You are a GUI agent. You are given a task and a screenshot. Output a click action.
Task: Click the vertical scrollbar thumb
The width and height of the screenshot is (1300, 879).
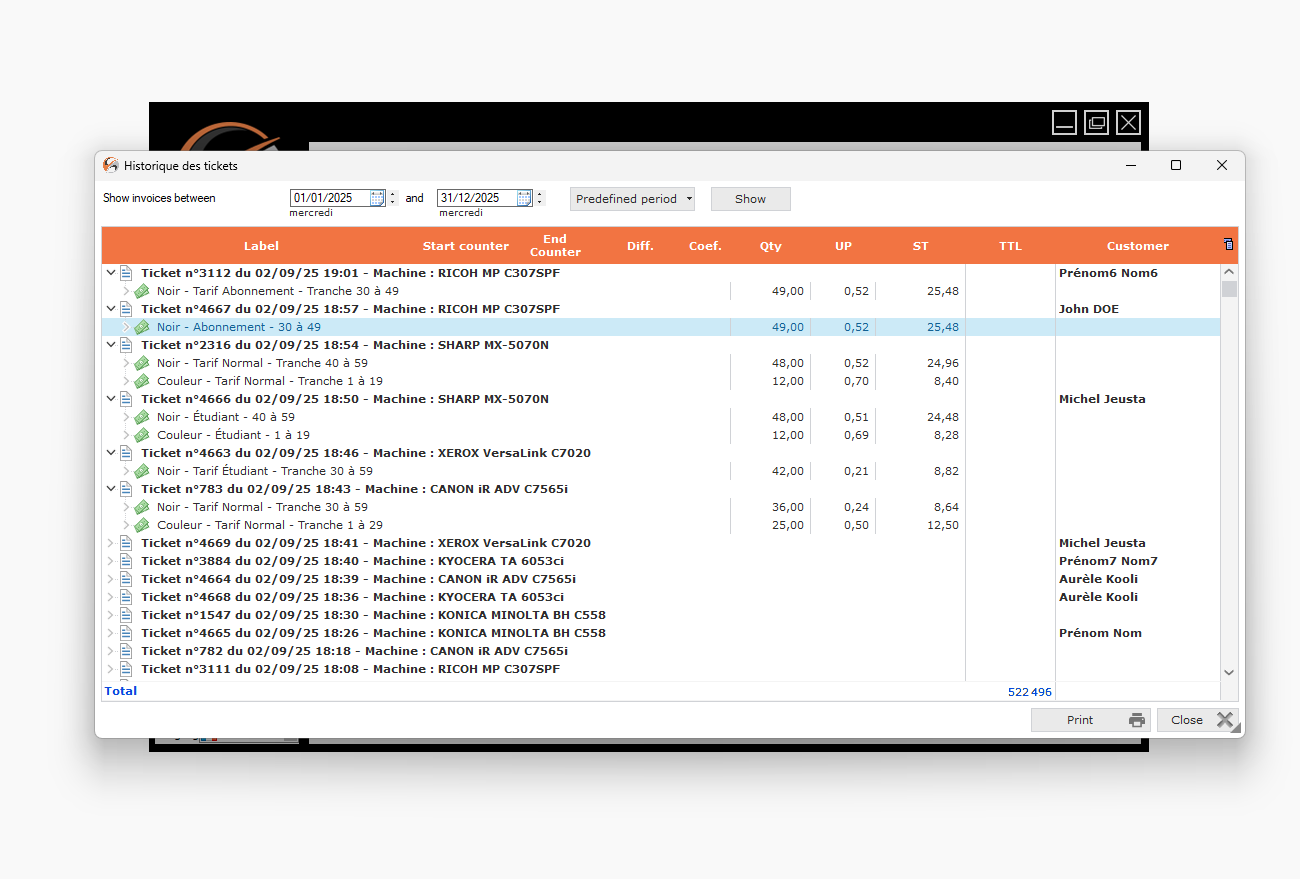[1229, 289]
